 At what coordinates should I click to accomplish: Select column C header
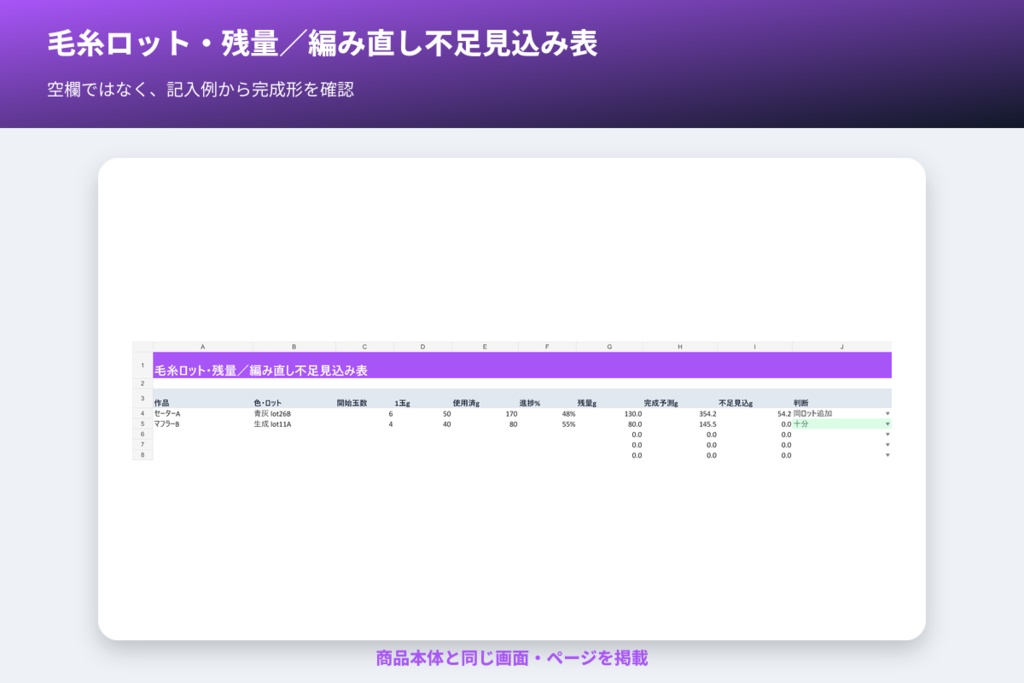click(364, 347)
